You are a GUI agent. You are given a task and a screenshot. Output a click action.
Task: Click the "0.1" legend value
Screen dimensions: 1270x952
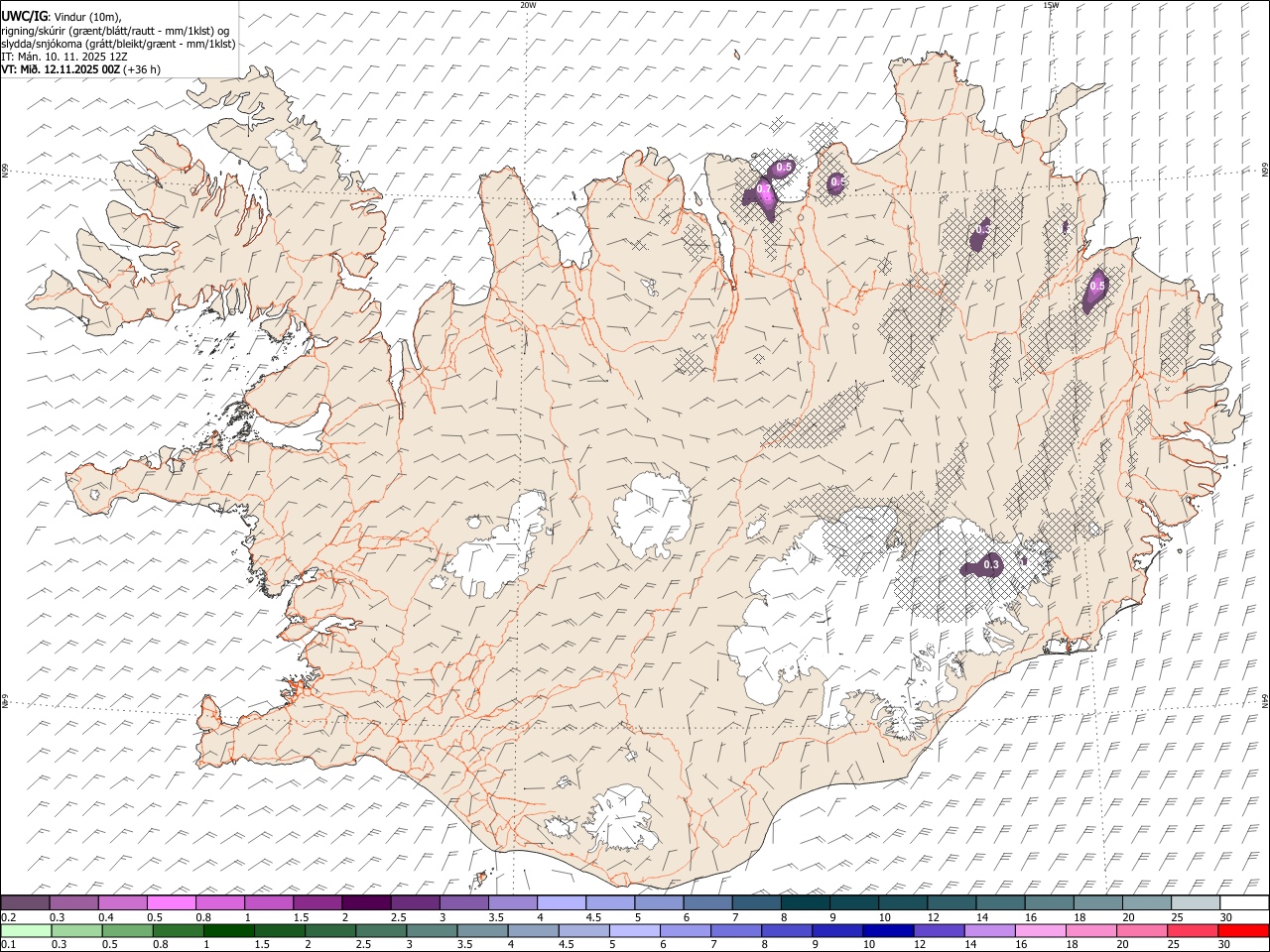(x=8, y=945)
